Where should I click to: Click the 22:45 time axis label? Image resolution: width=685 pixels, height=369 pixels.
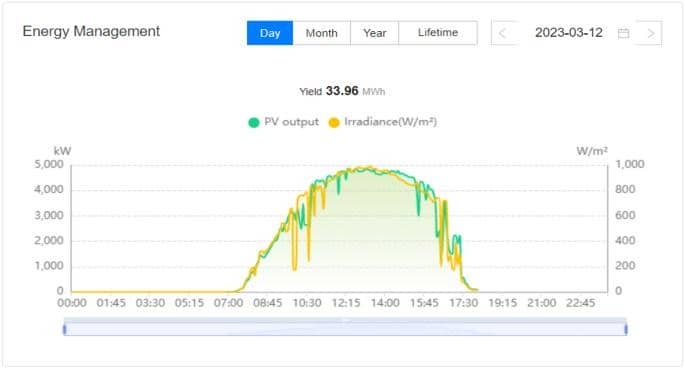coord(581,303)
